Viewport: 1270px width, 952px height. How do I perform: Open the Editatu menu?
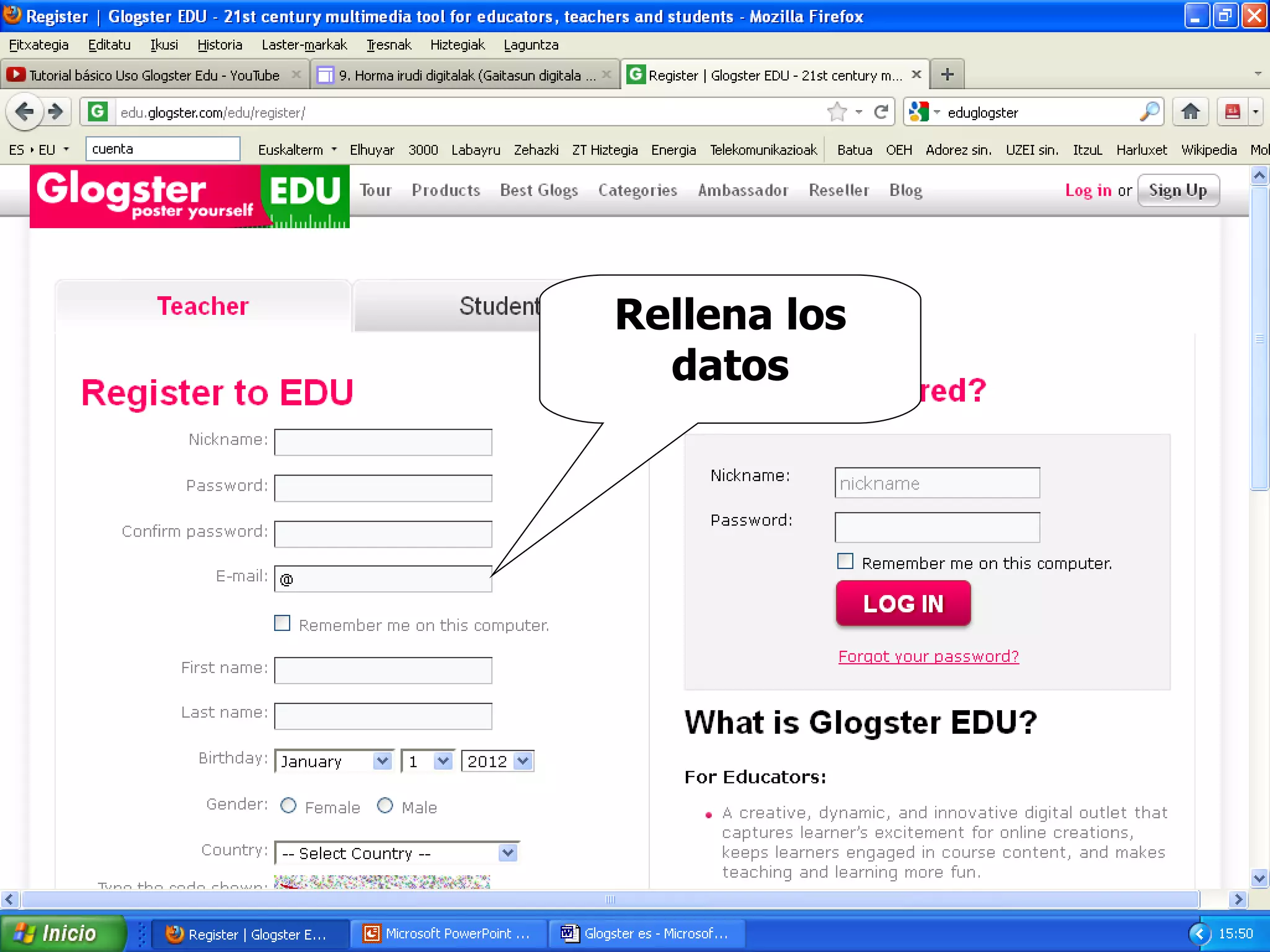[x=109, y=45]
